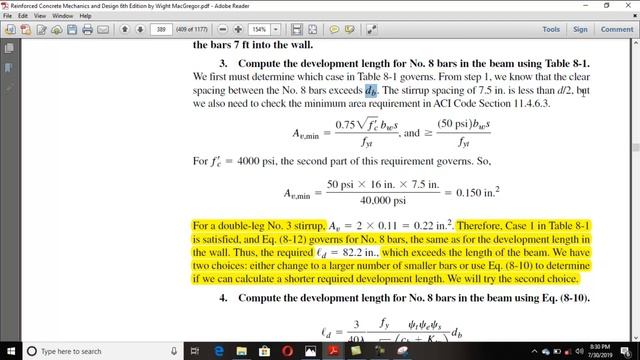Image resolution: width=640 pixels, height=360 pixels.
Task: Select the highlight text tool
Action: [349, 29]
